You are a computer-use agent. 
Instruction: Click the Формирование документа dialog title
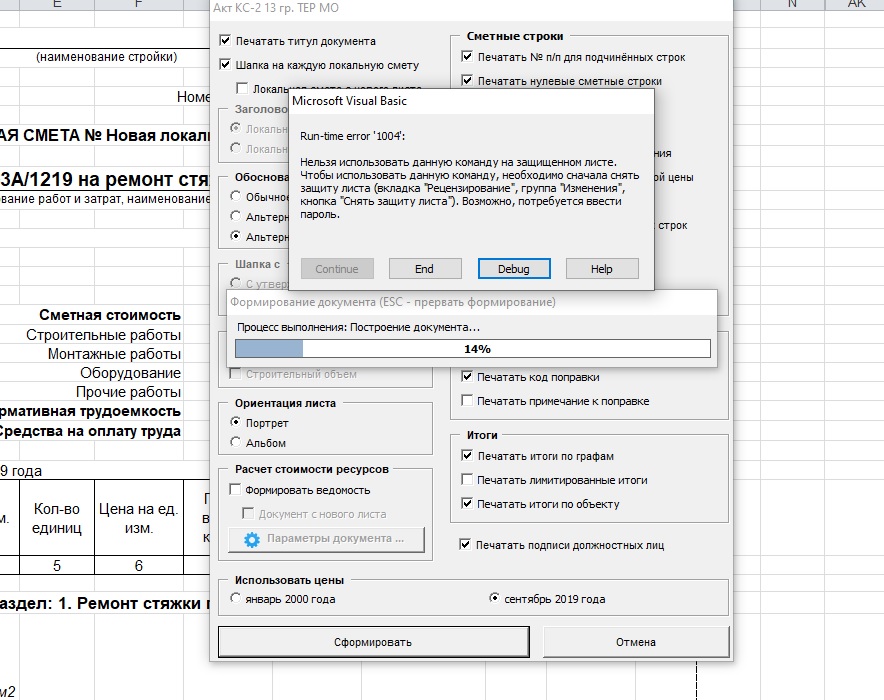(x=393, y=302)
